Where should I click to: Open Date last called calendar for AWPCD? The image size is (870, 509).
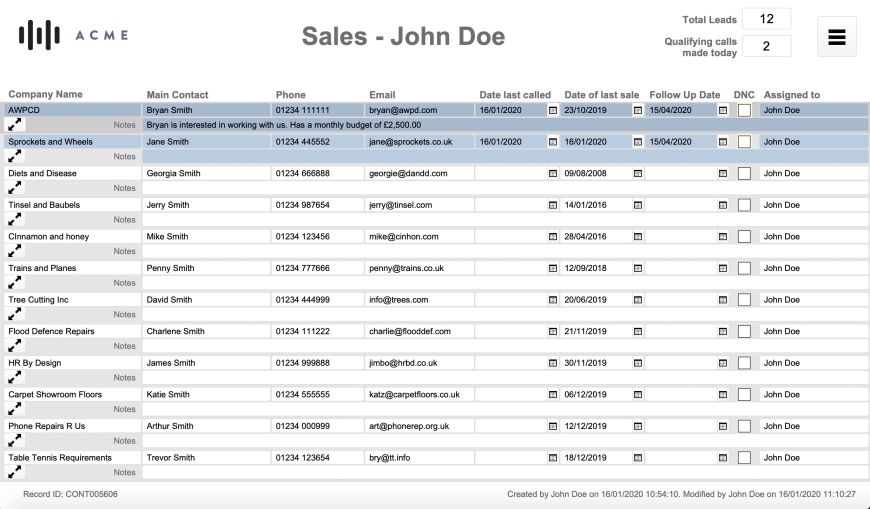[553, 110]
